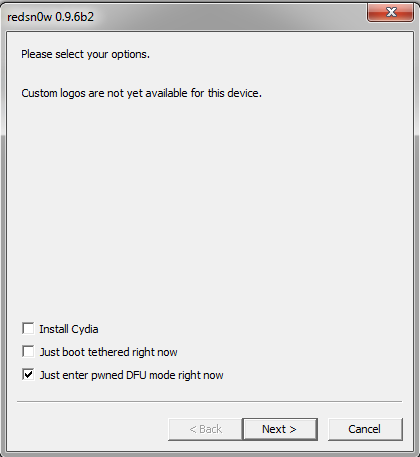
Task: Click the checkmark in the pwned DFU box
Action: (x=28, y=374)
